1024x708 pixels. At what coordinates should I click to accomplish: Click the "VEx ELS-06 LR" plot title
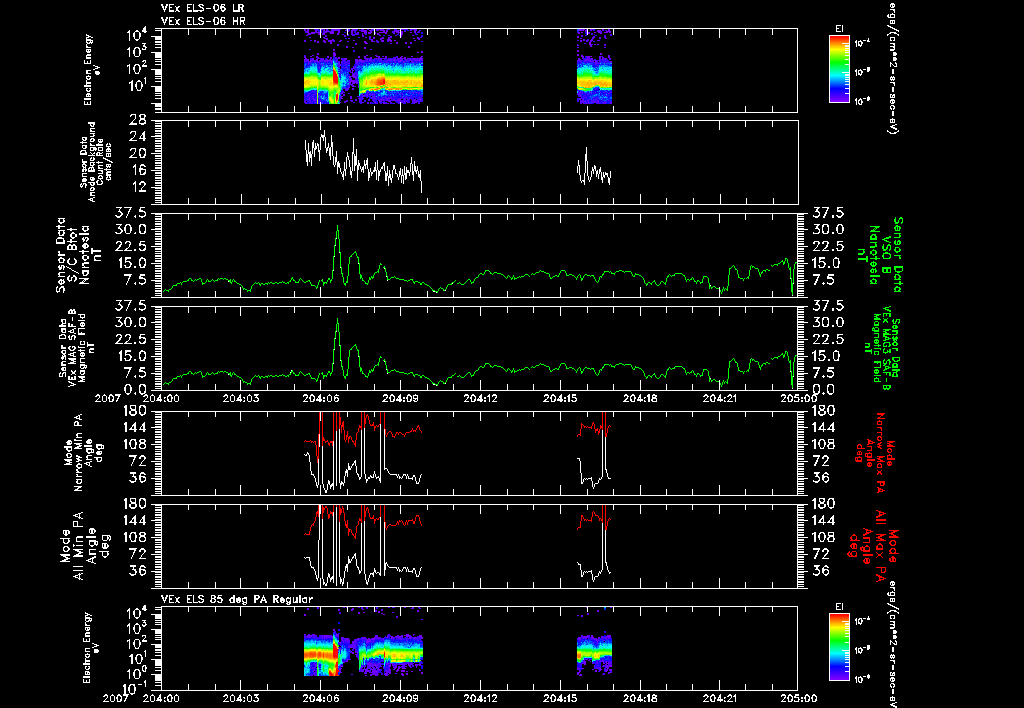tap(203, 8)
